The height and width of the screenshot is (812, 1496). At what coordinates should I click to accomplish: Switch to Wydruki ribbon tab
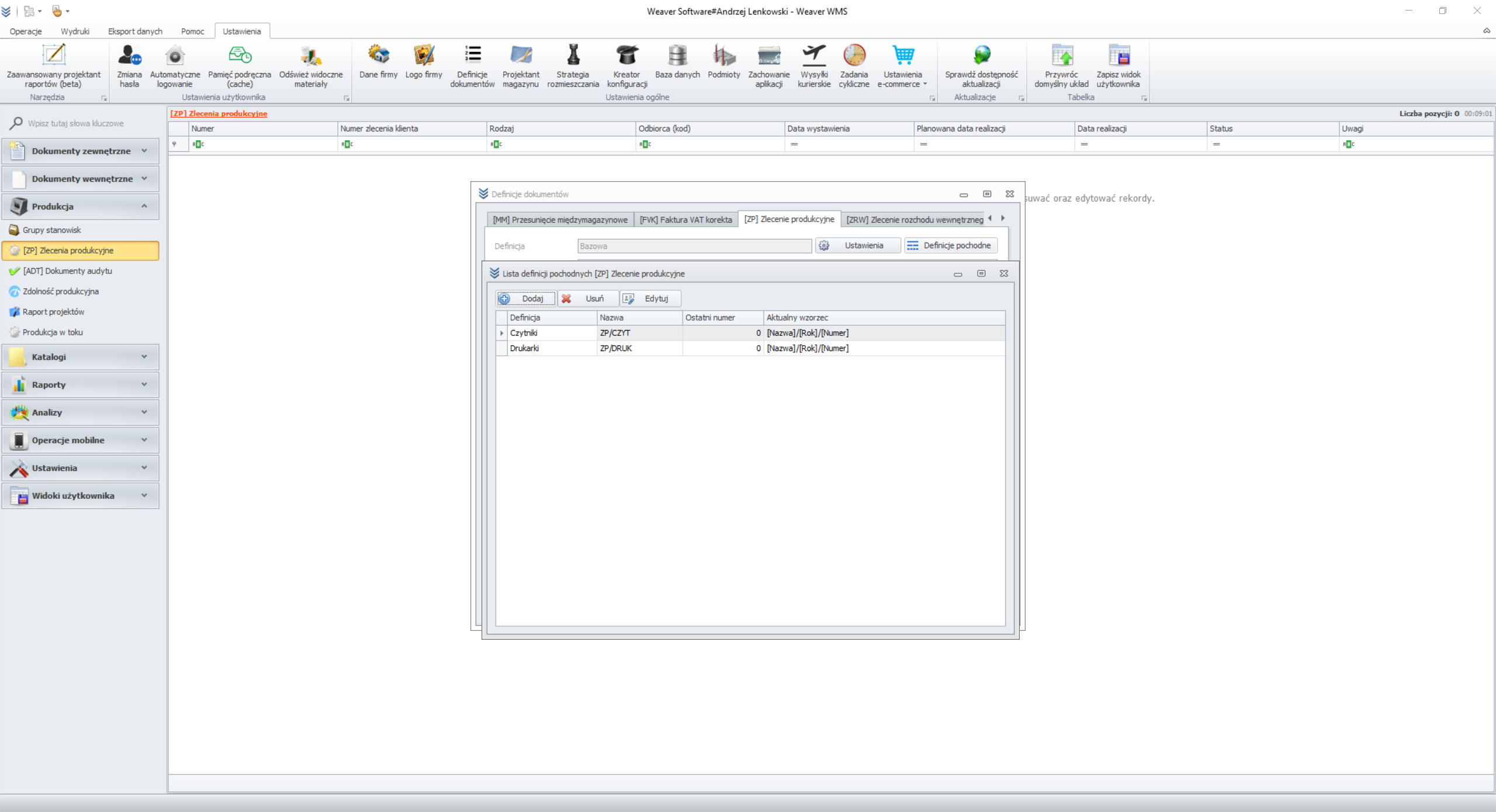pyautogui.click(x=75, y=32)
